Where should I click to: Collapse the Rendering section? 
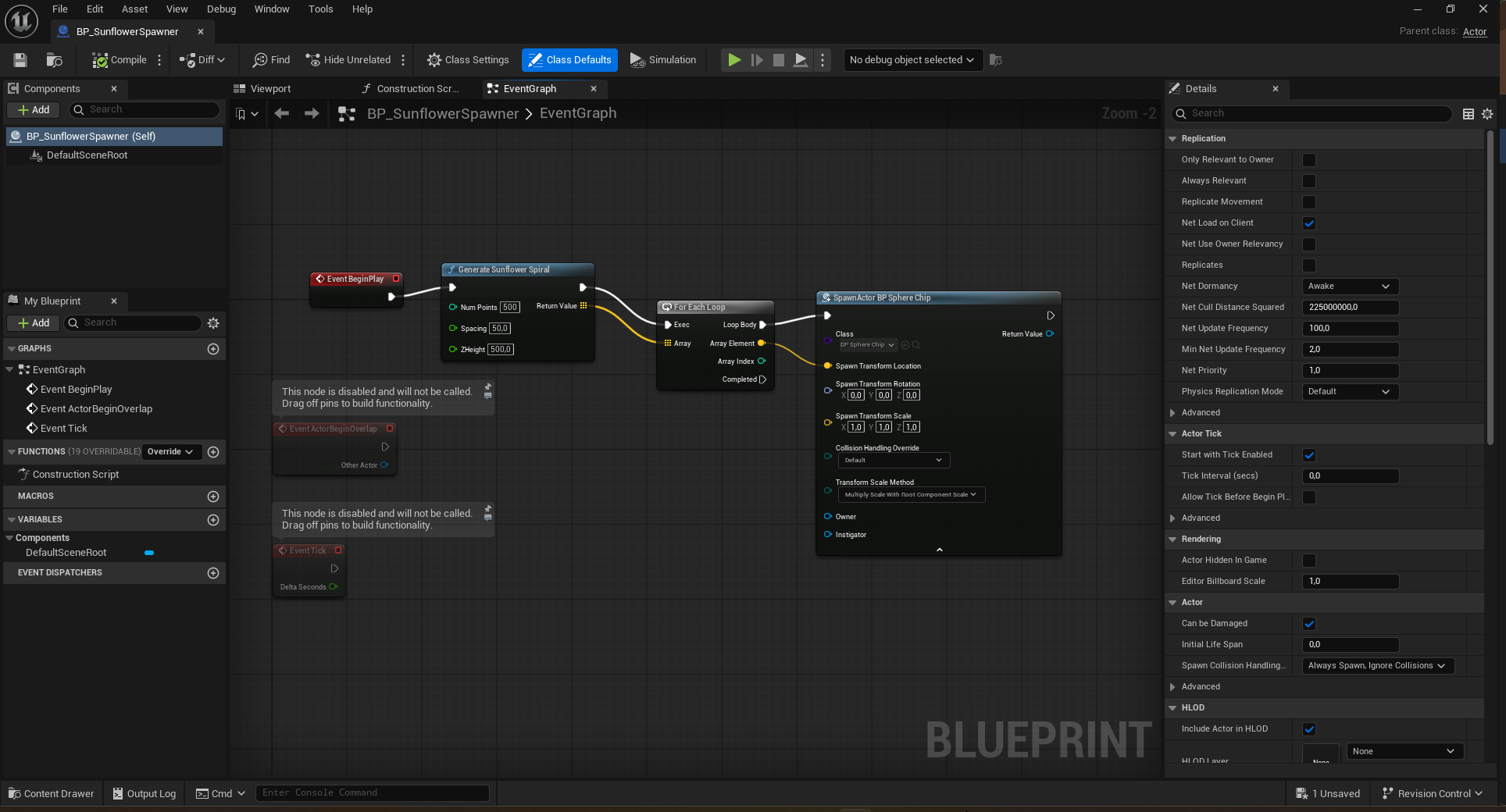(x=1172, y=540)
